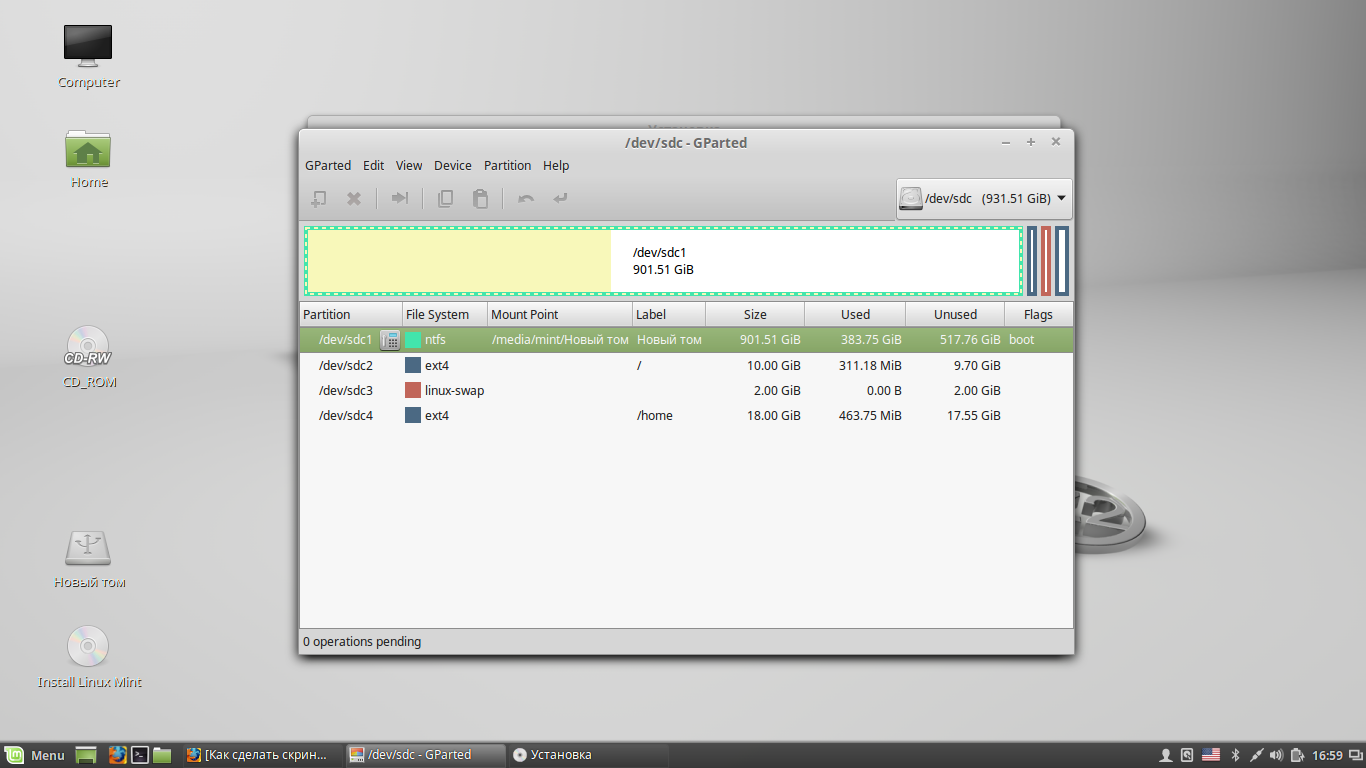Open the /dev/sdc device selector dropdown
This screenshot has height=768, width=1366.
[982, 199]
